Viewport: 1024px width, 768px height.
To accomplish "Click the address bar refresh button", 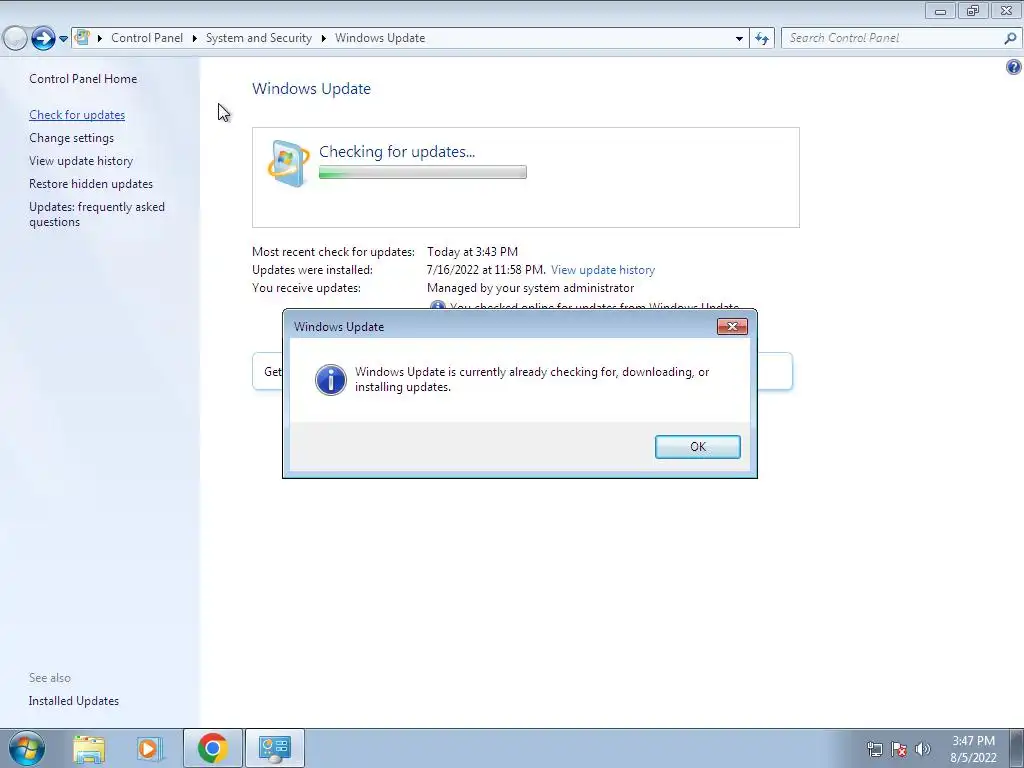I will click(x=761, y=39).
